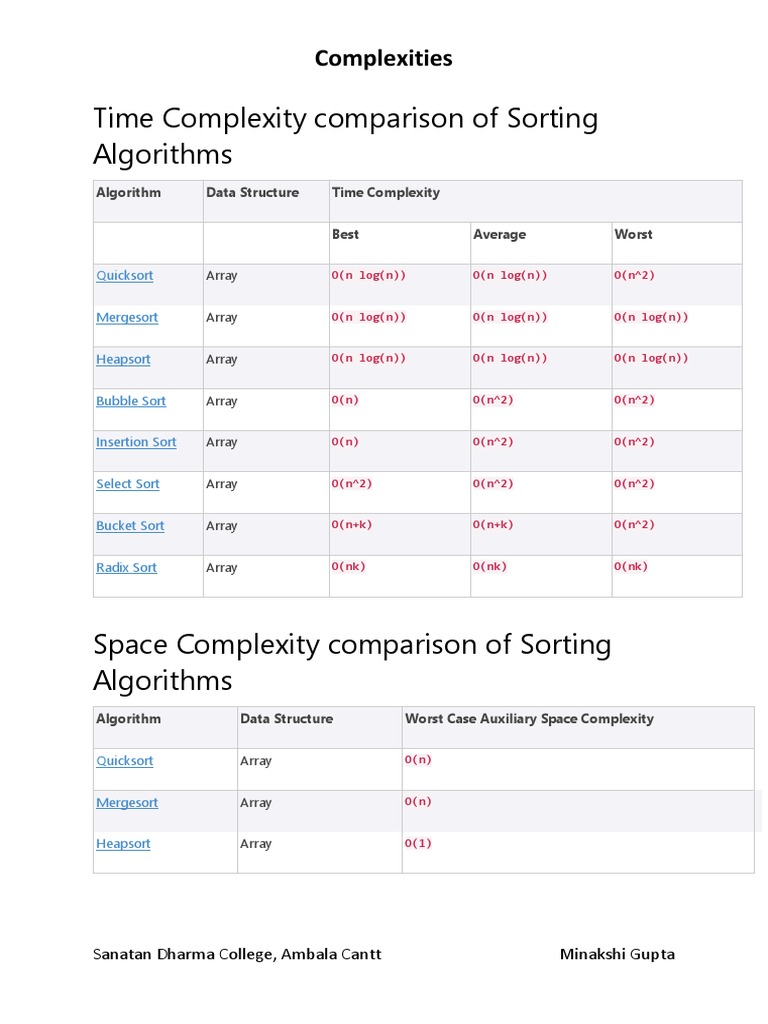Viewport: 768px width, 1024px height.
Task: Open the Heapsort link in time complexity table
Action: point(123,360)
